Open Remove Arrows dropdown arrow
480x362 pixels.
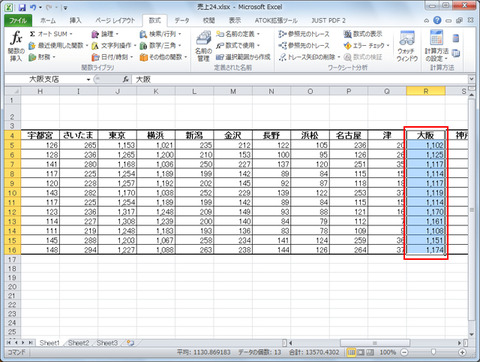coord(338,57)
